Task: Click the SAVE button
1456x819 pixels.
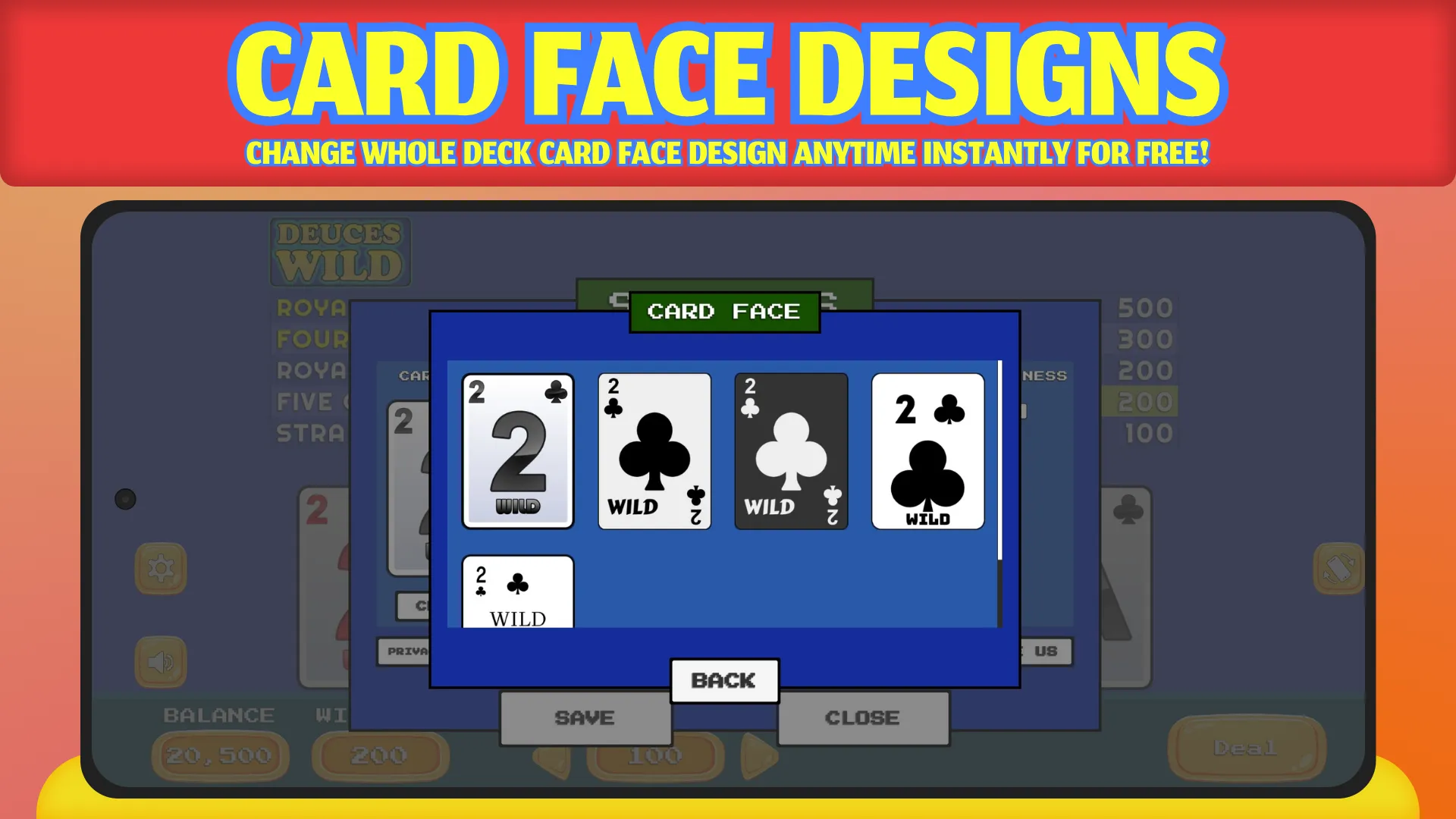Action: pos(583,717)
